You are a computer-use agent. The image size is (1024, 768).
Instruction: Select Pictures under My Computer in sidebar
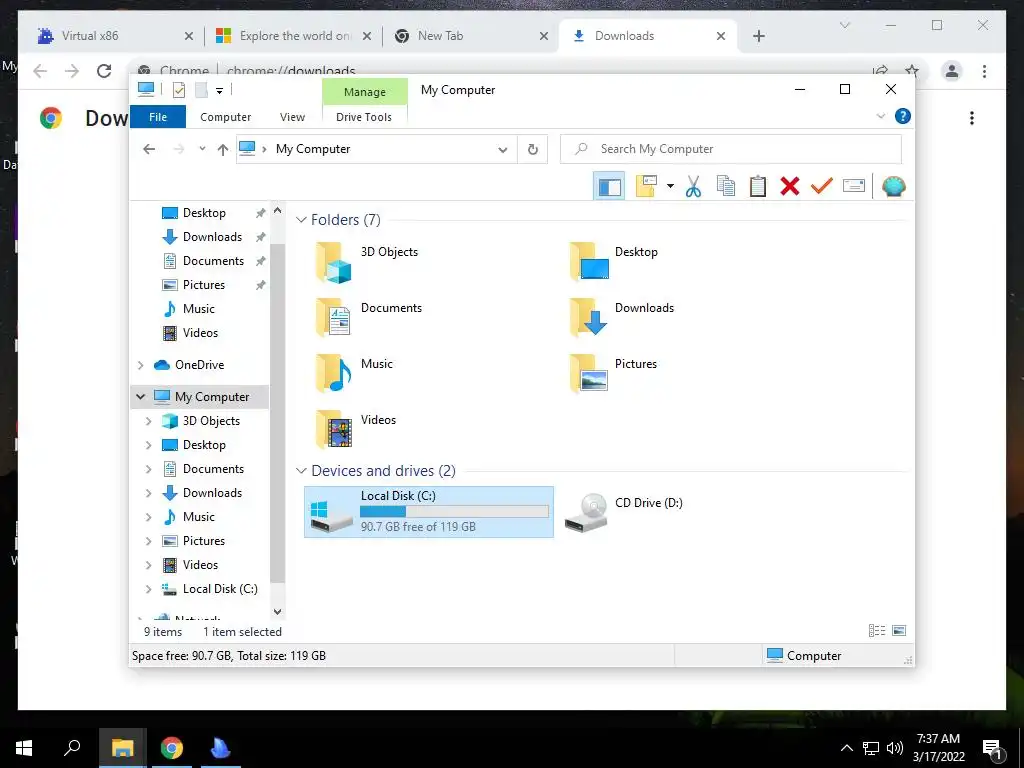(x=204, y=541)
